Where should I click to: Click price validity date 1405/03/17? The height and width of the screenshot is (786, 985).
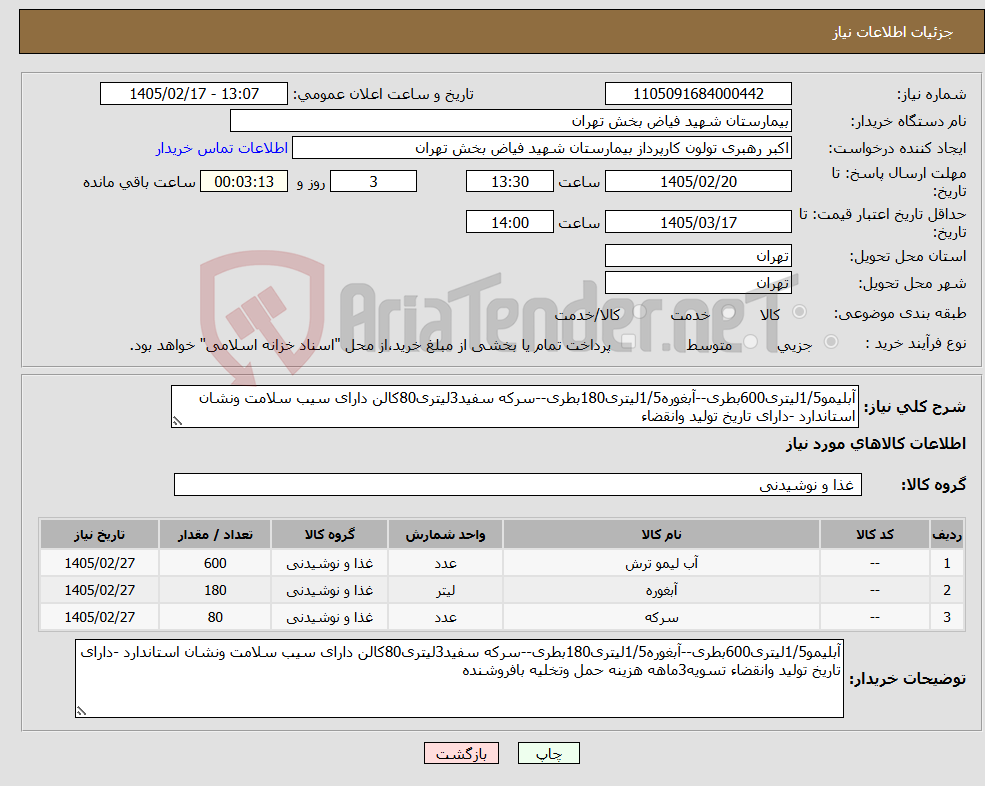click(x=698, y=222)
